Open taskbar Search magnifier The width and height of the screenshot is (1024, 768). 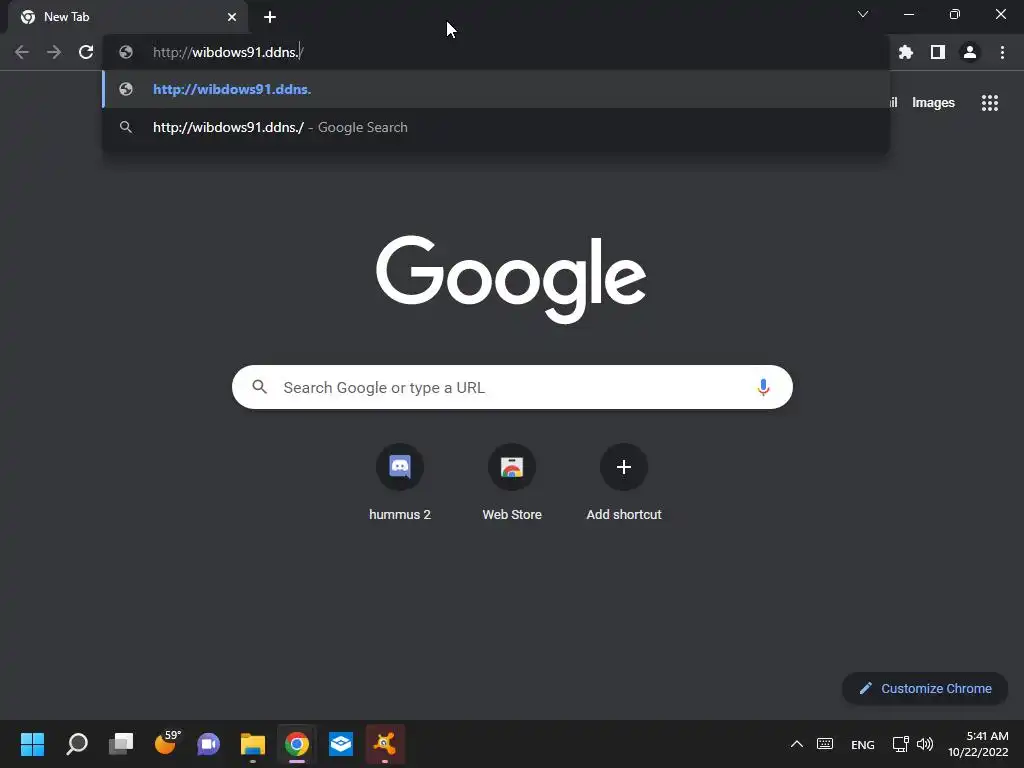click(76, 744)
